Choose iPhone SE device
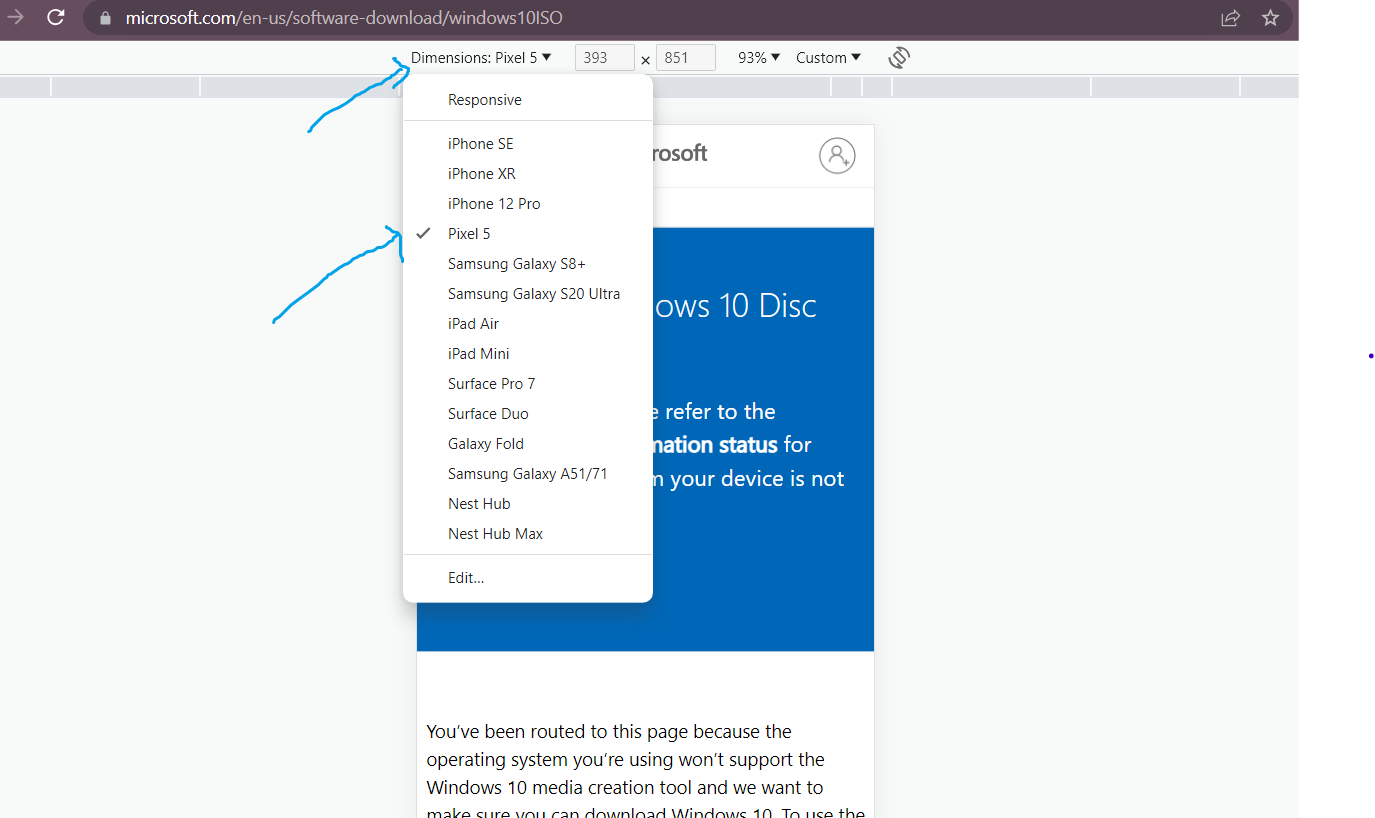The width and height of the screenshot is (1375, 818). pos(528,144)
